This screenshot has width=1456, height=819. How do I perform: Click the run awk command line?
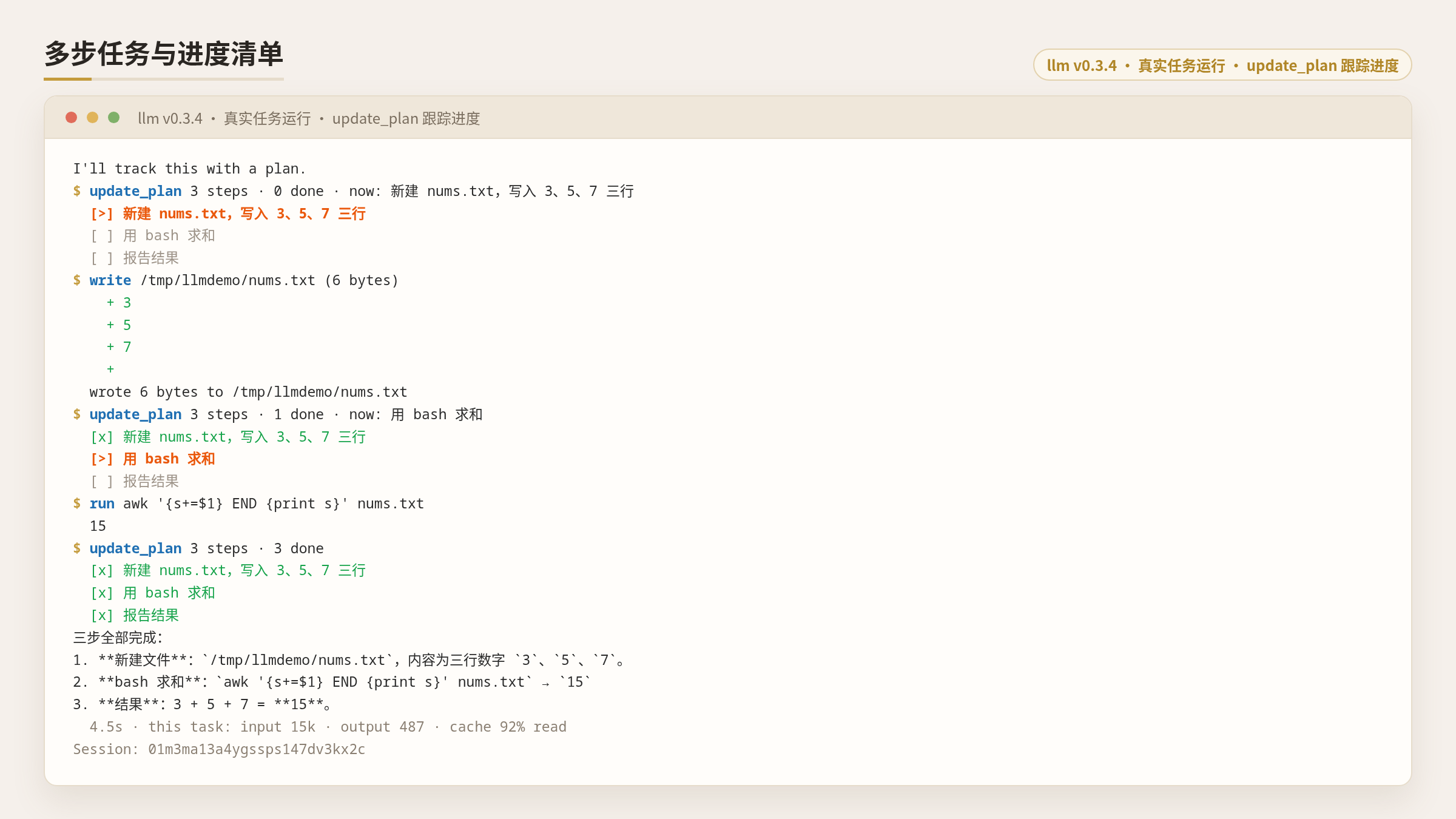pos(249,504)
